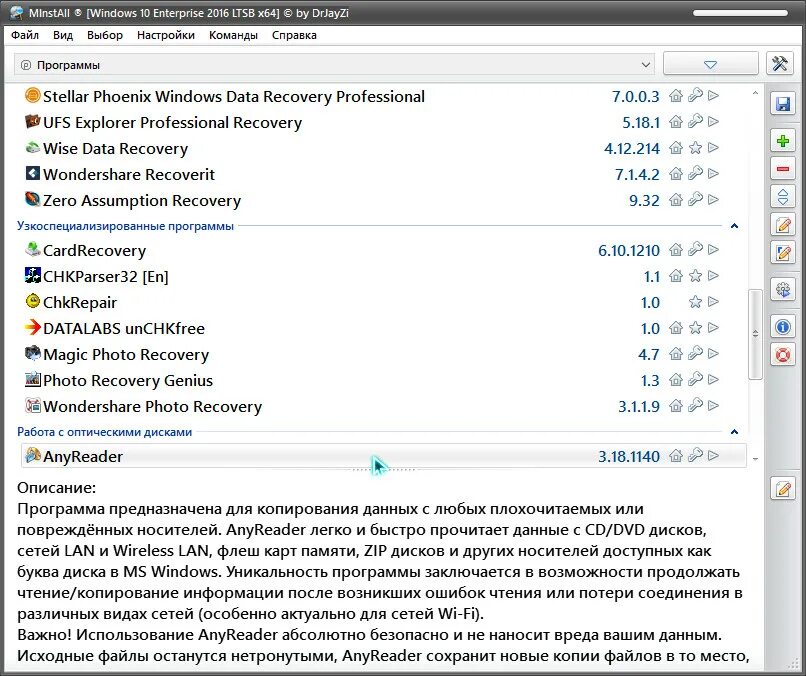
Task: Click the upper pencil edit icon in sidebar
Action: [x=782, y=225]
